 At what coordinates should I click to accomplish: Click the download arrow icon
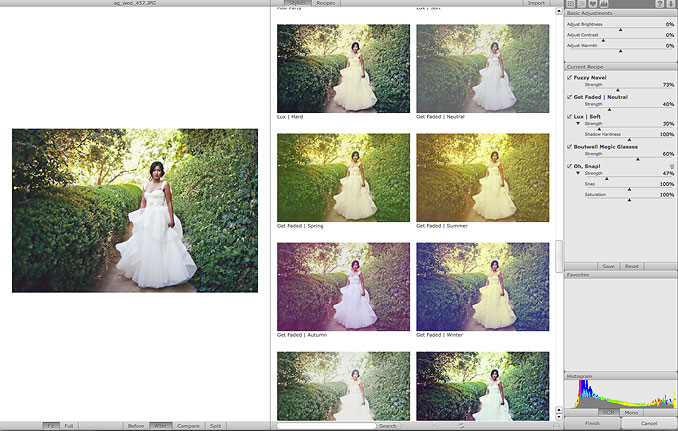671,3
